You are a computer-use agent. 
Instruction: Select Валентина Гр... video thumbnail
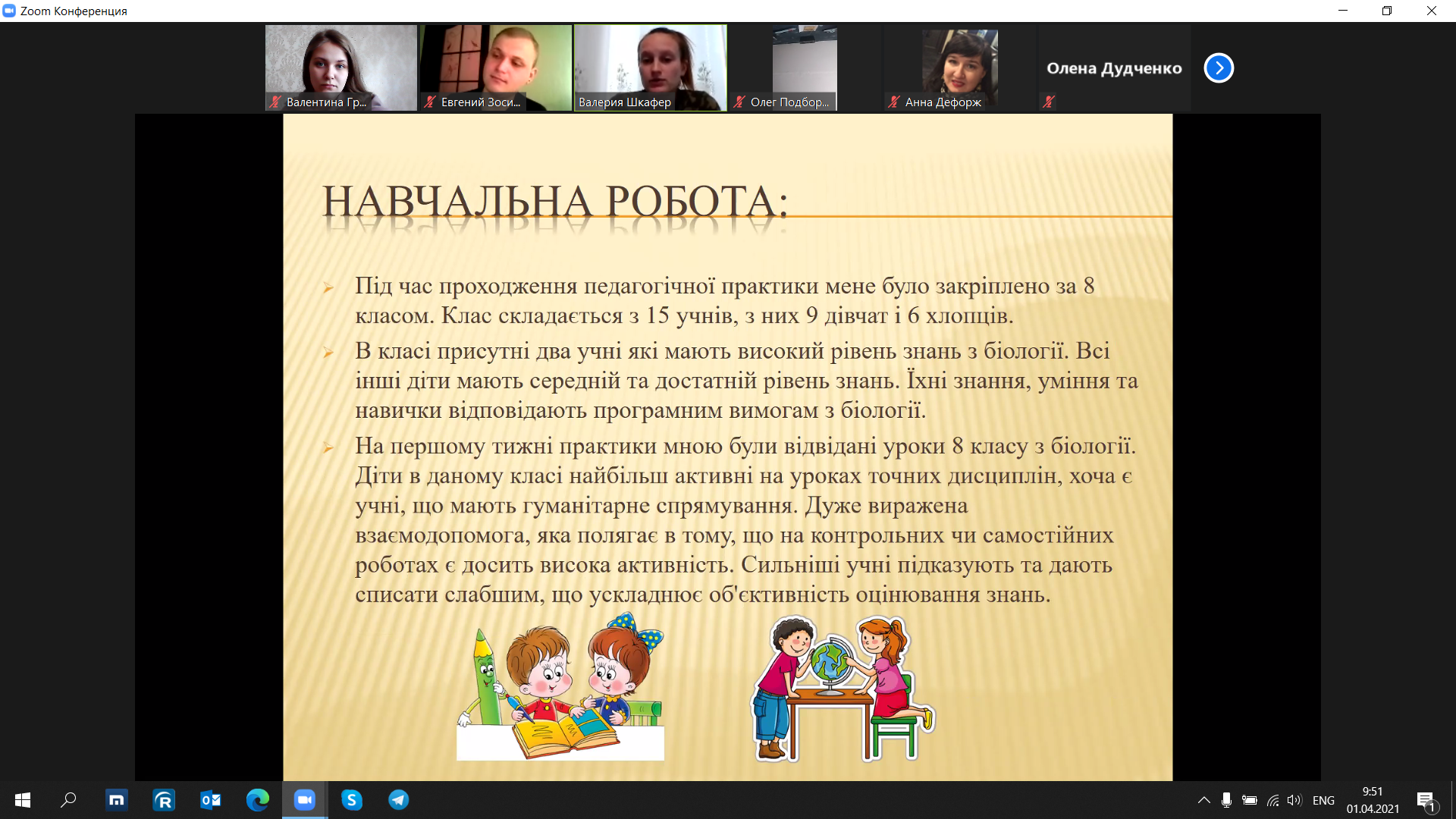[341, 68]
